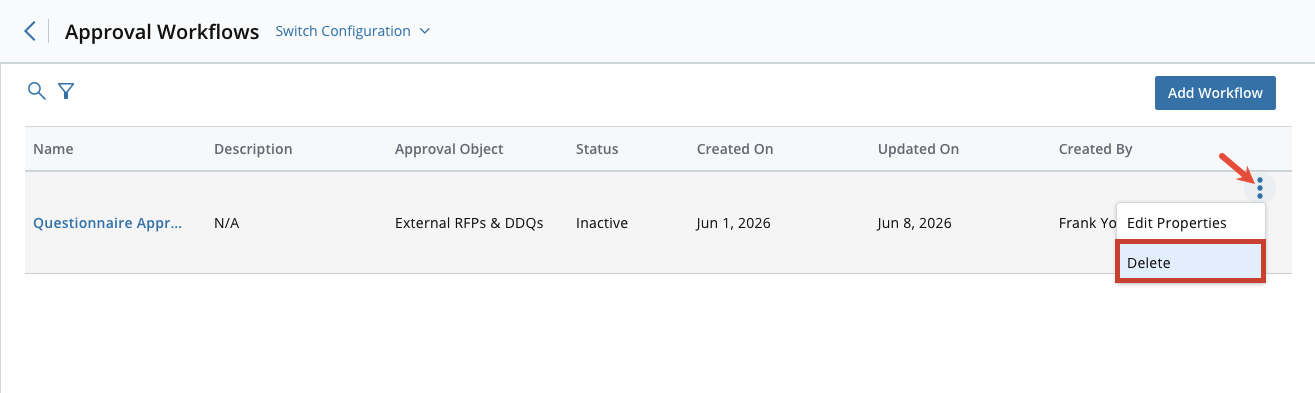The width and height of the screenshot is (1315, 393).
Task: Go back using the left chevron
Action: (x=30, y=31)
